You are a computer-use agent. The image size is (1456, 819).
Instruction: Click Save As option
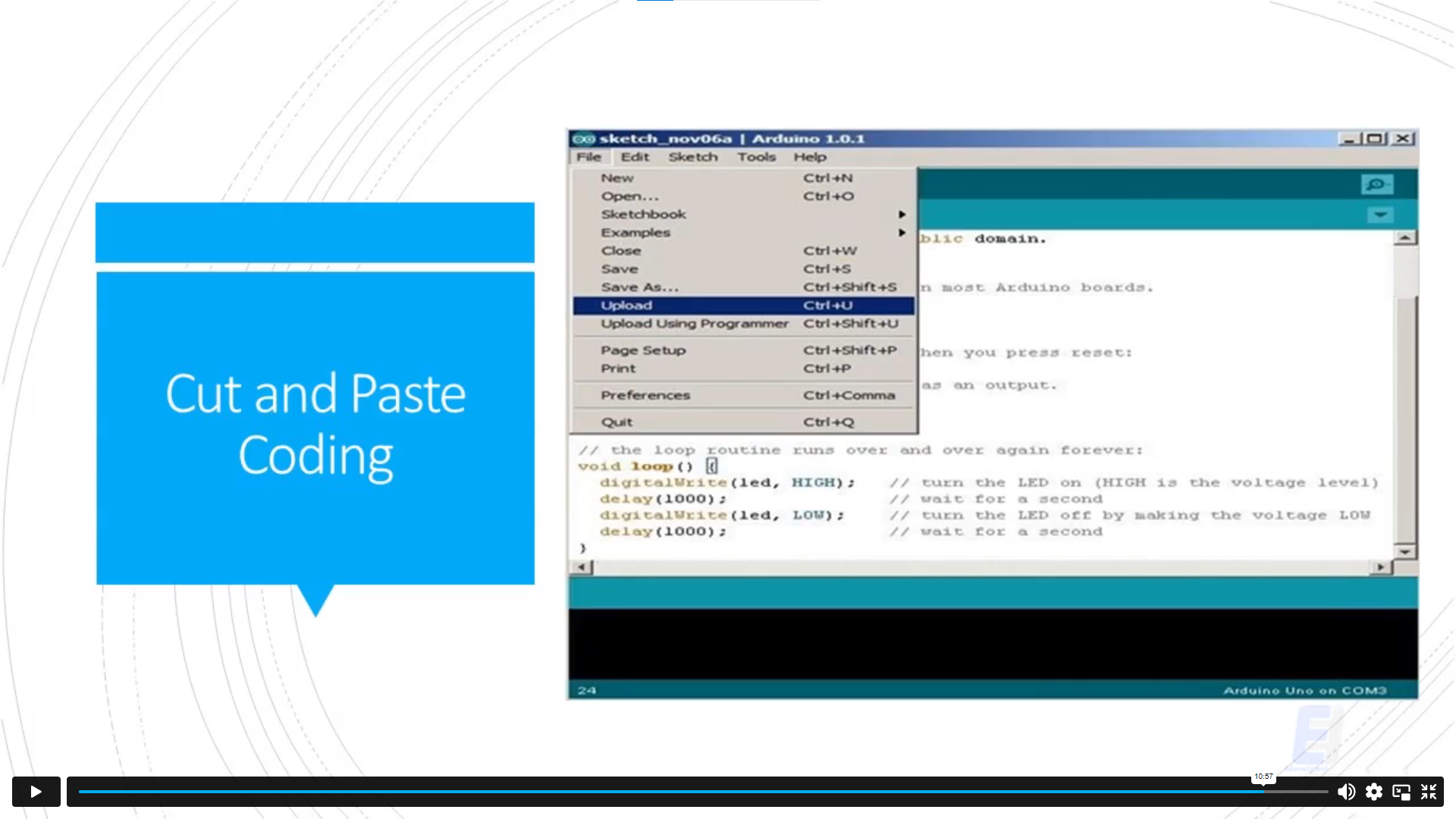tap(640, 287)
